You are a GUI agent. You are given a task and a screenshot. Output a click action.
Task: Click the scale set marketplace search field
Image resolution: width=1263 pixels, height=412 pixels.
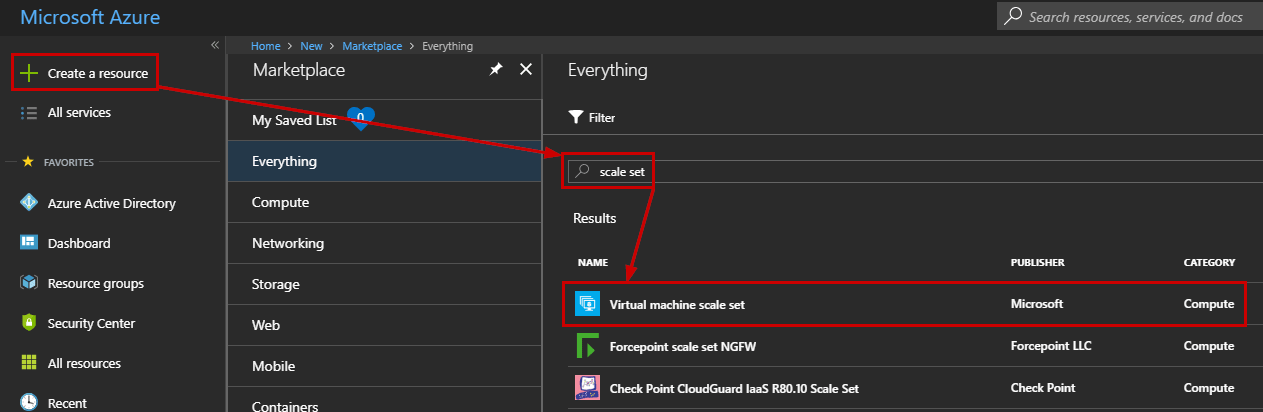click(915, 171)
